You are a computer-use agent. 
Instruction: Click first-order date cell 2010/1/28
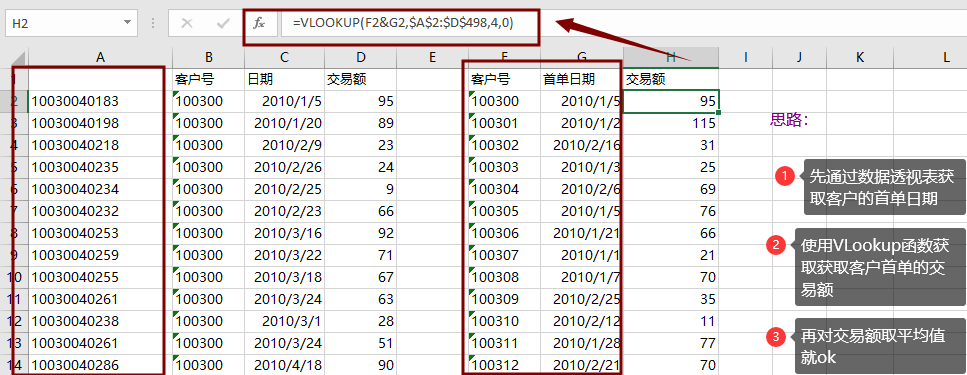pyautogui.click(x=582, y=344)
